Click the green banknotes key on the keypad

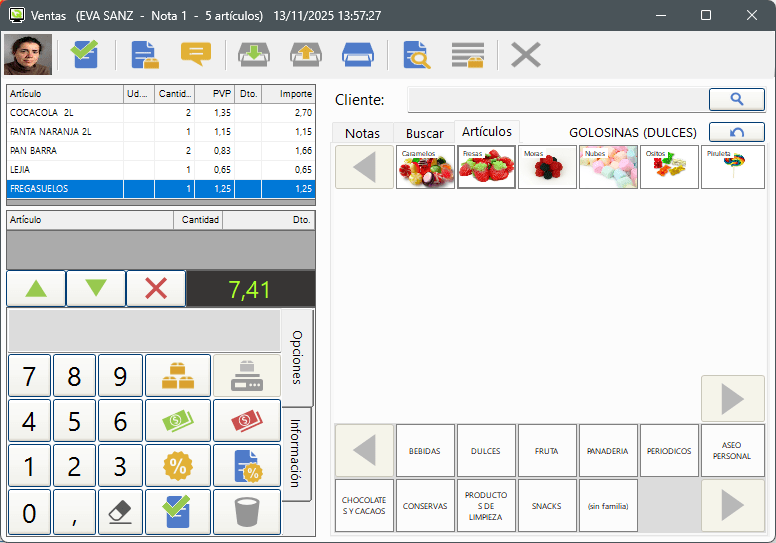coord(178,420)
